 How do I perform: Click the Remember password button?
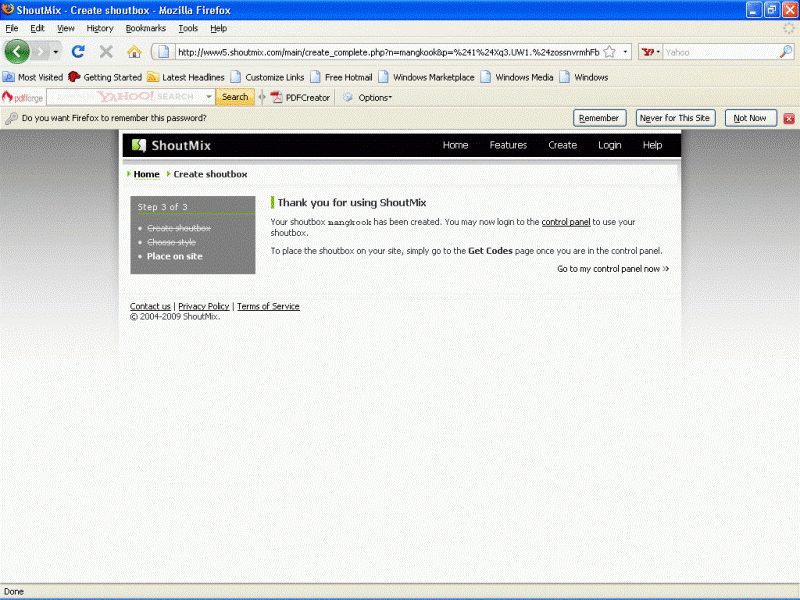[599, 118]
